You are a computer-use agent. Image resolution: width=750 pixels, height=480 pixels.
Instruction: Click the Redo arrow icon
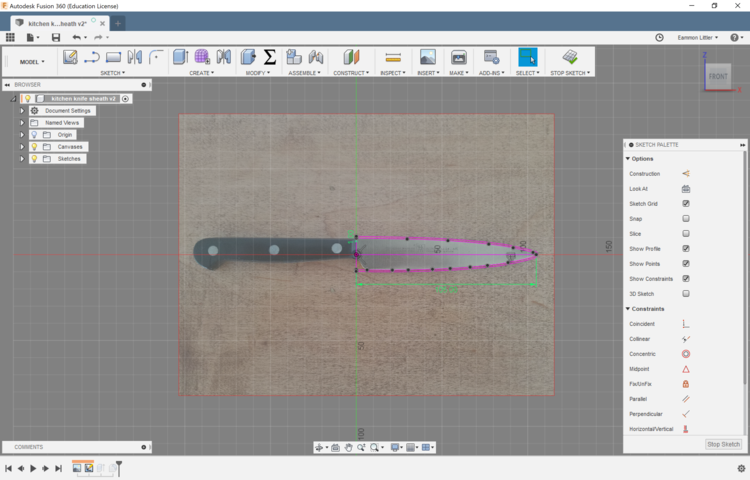point(98,37)
